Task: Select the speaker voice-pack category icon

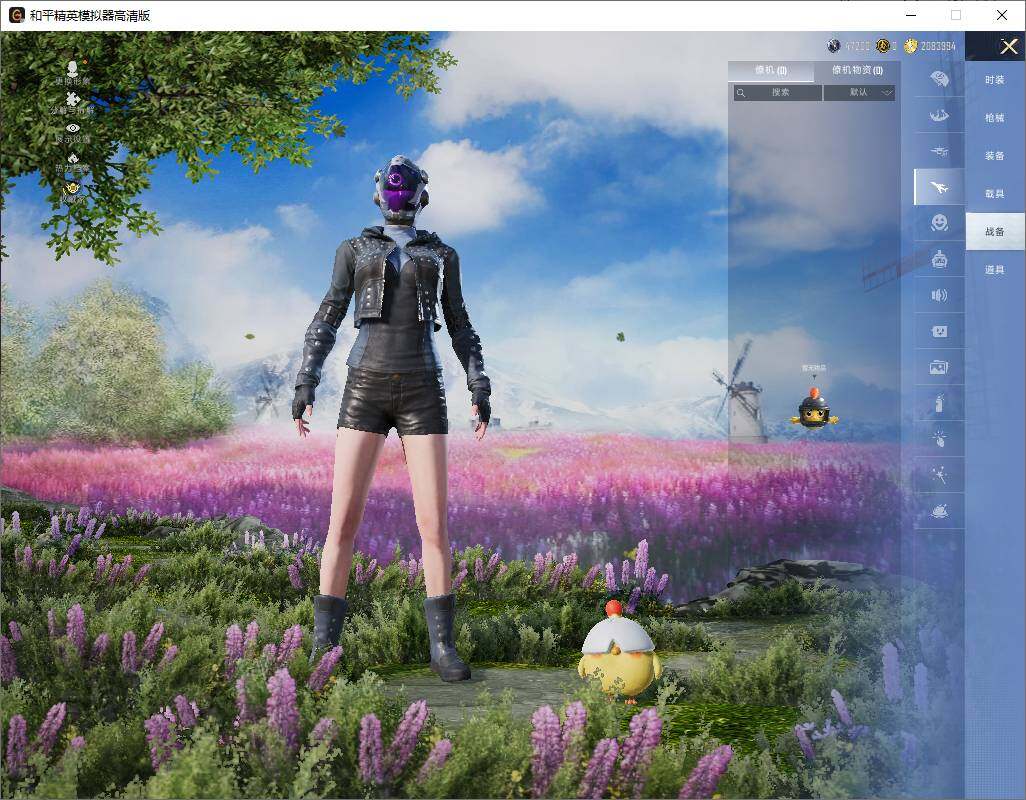Action: [x=940, y=295]
